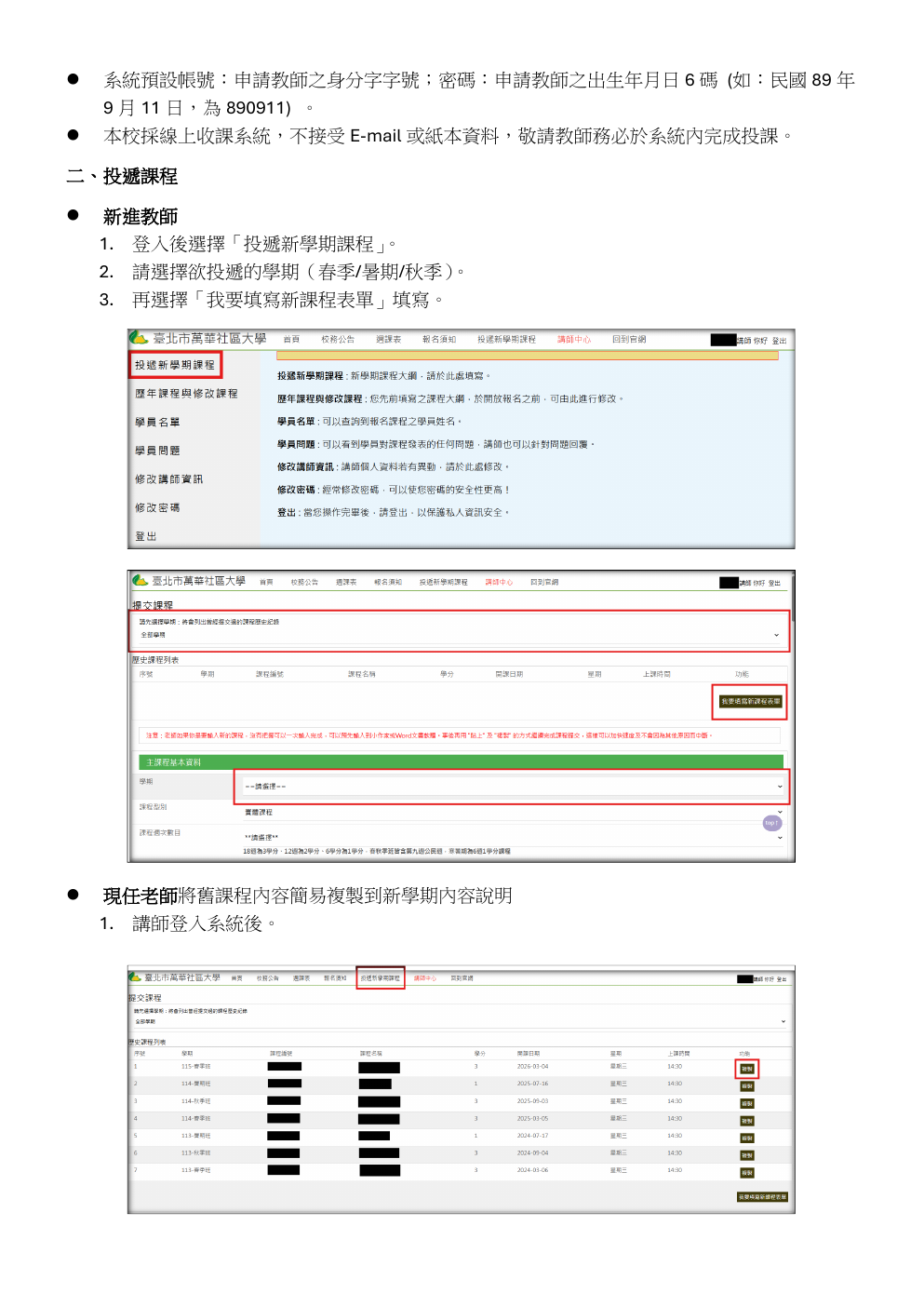Open 學員名單 in the left sidebar
The height and width of the screenshot is (1307, 924).
click(157, 423)
